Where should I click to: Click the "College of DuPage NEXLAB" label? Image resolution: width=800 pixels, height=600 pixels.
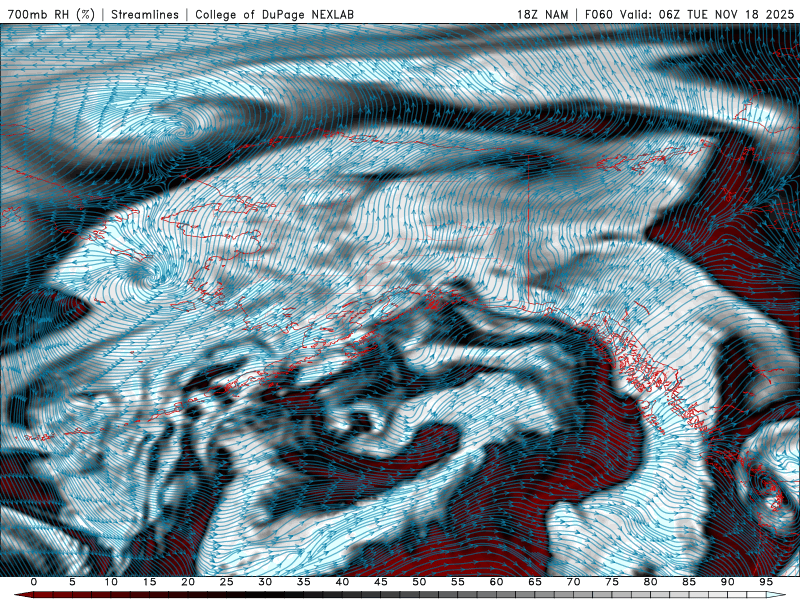(x=274, y=14)
